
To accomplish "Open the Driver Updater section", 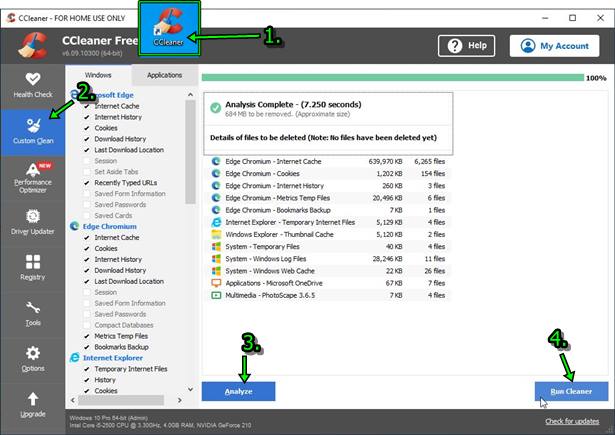I will point(33,222).
